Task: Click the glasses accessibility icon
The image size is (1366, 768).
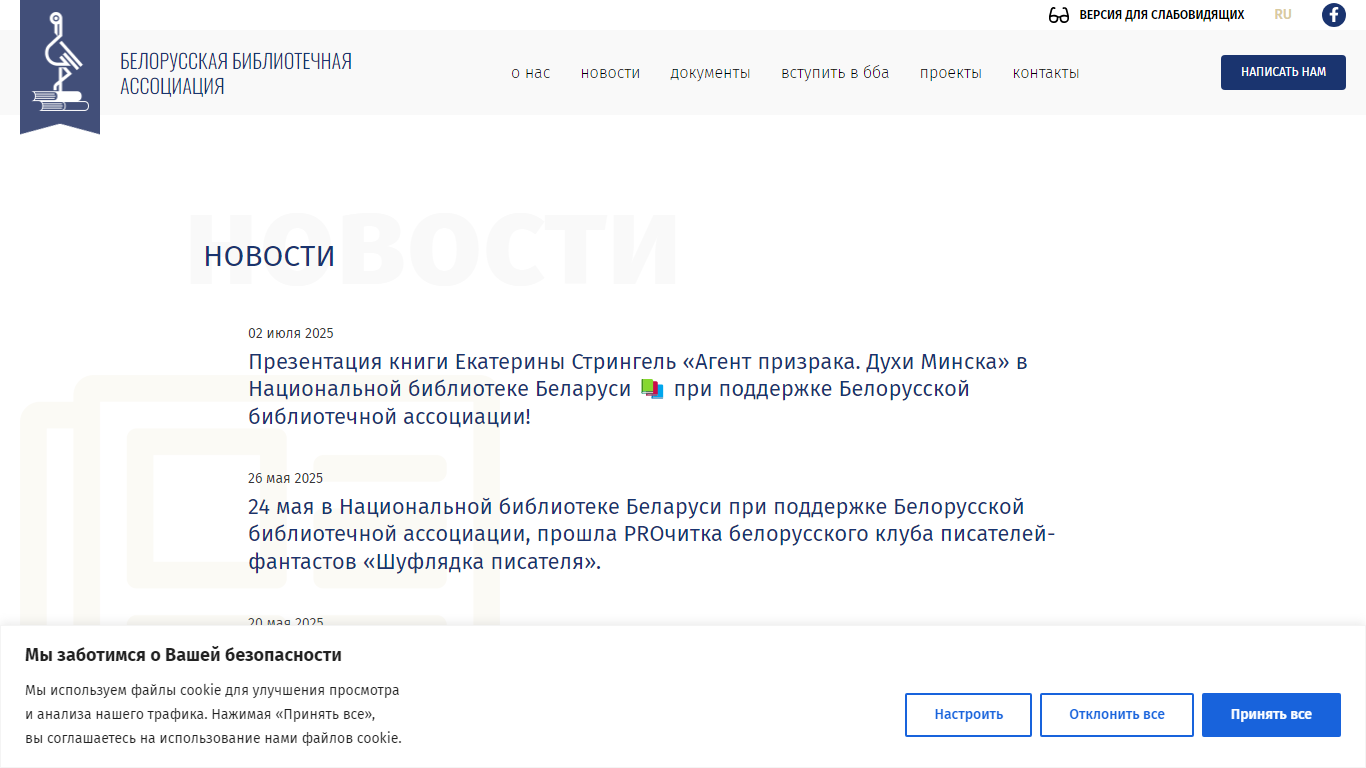Action: click(1059, 15)
